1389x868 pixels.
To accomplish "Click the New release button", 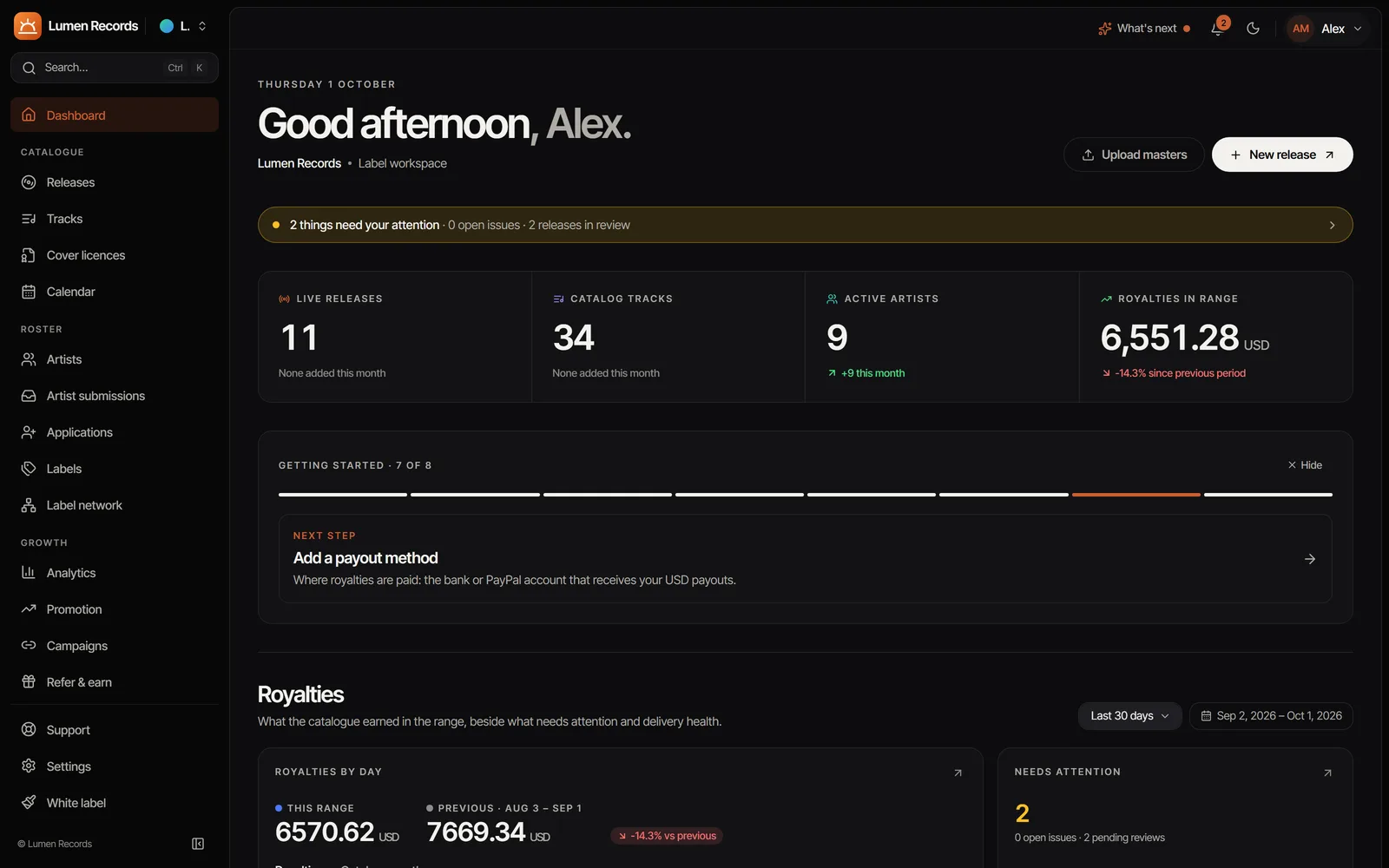I will tap(1282, 155).
